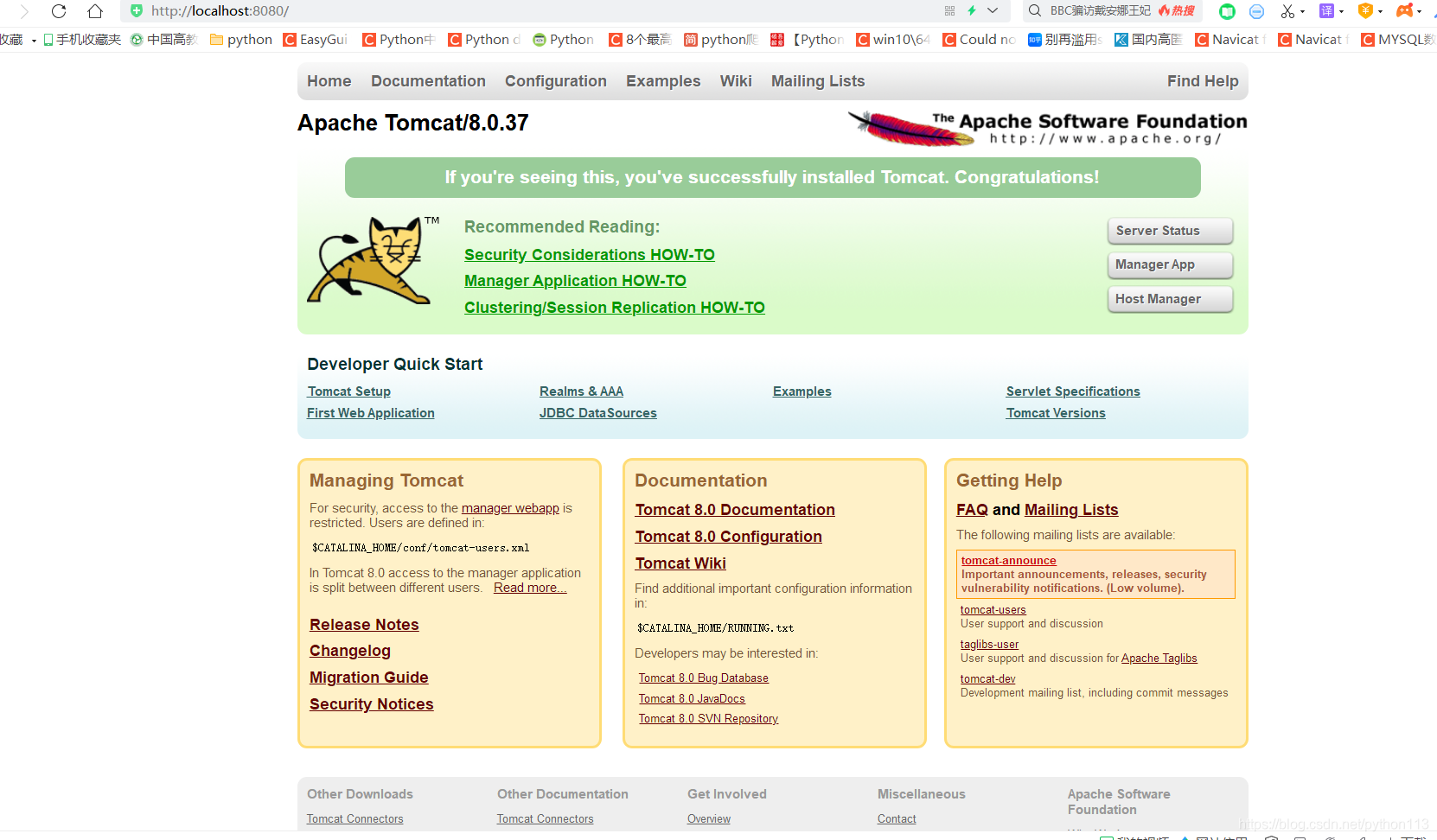Click the Manager App button

pos(1170,264)
